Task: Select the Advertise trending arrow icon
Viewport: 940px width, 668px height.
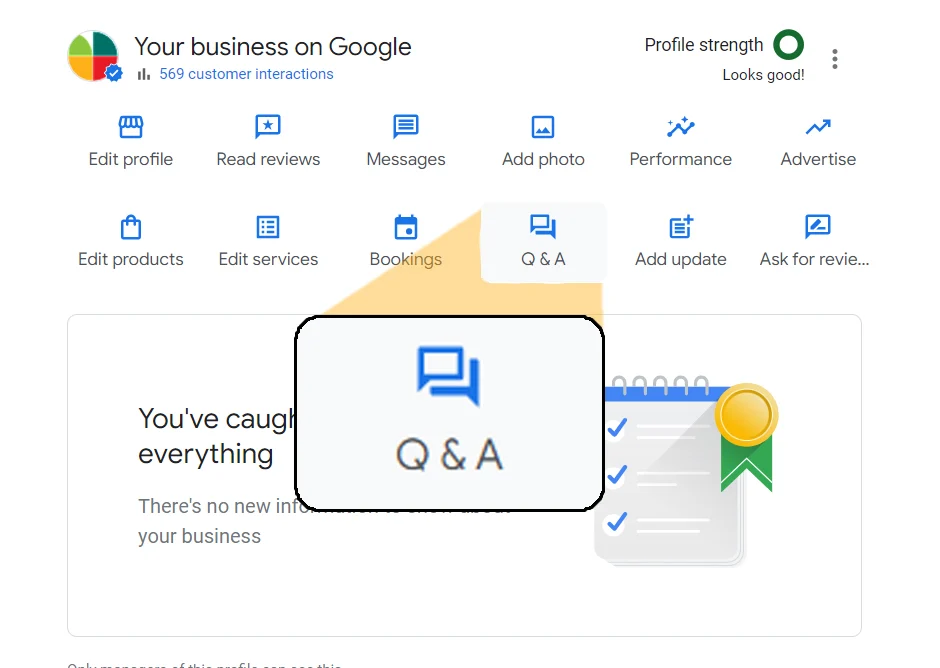Action: pos(818,127)
